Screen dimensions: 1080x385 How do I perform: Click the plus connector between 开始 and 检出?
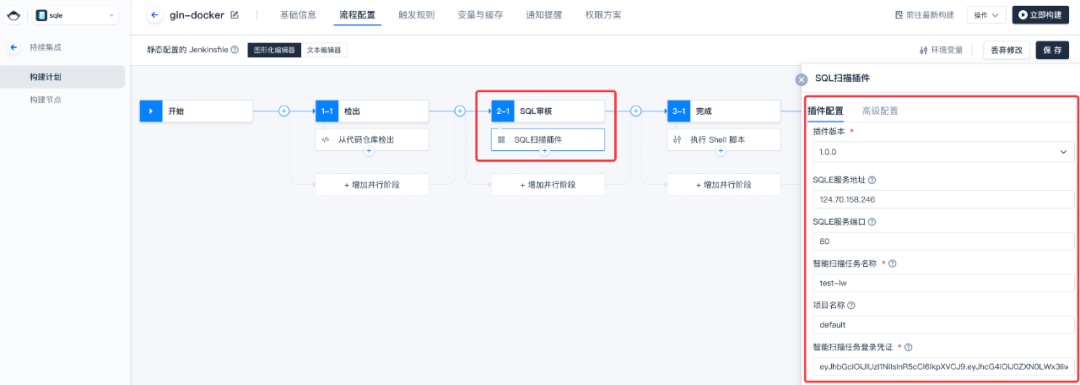click(284, 111)
